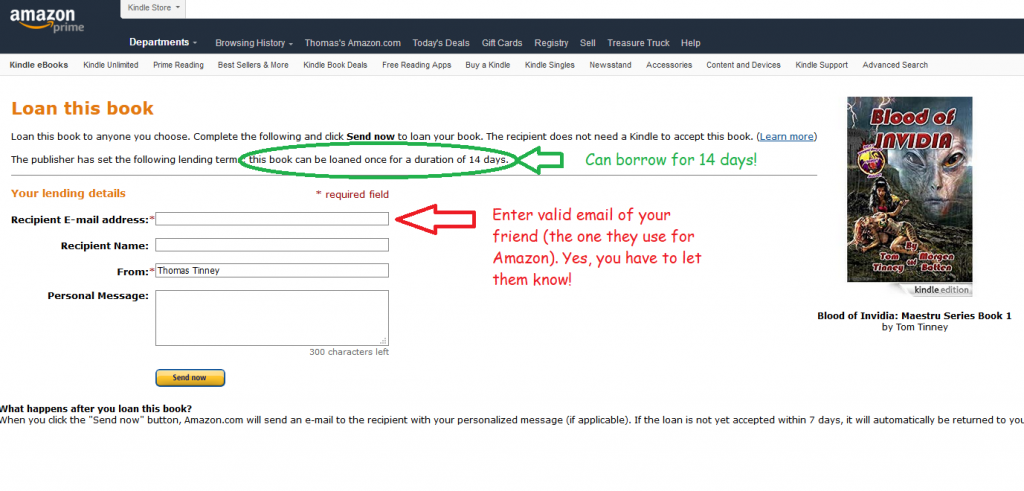
Task: Open Prime Reading section
Action: [x=178, y=65]
